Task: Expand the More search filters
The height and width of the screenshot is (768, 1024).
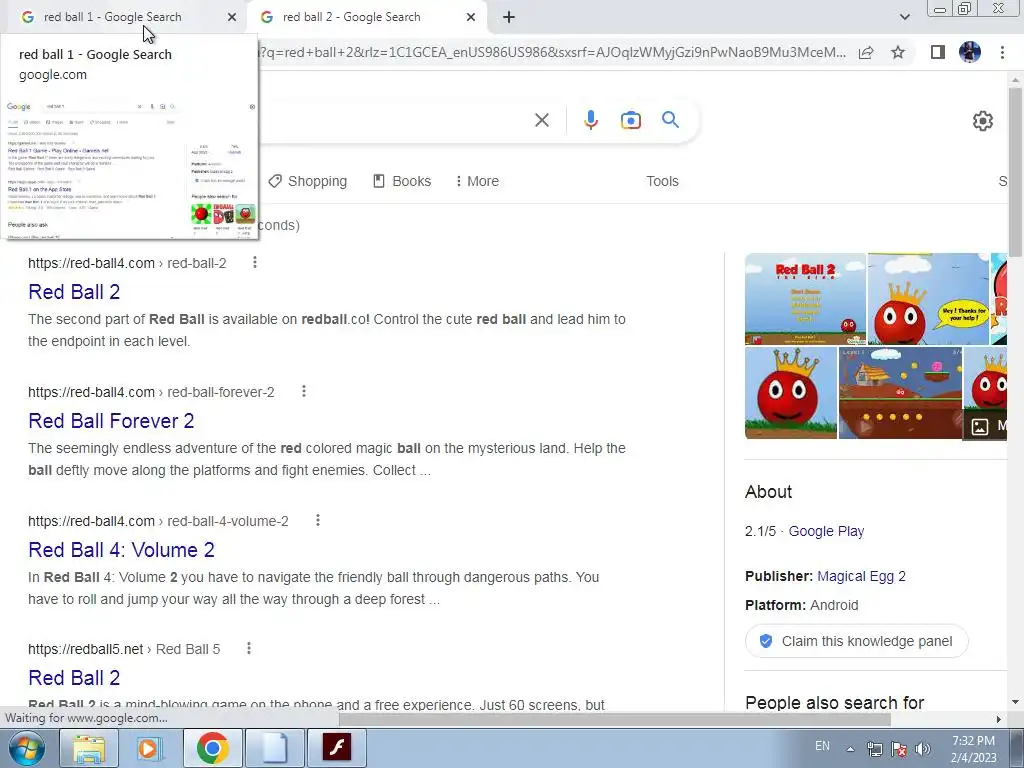Action: pyautogui.click(x=477, y=181)
